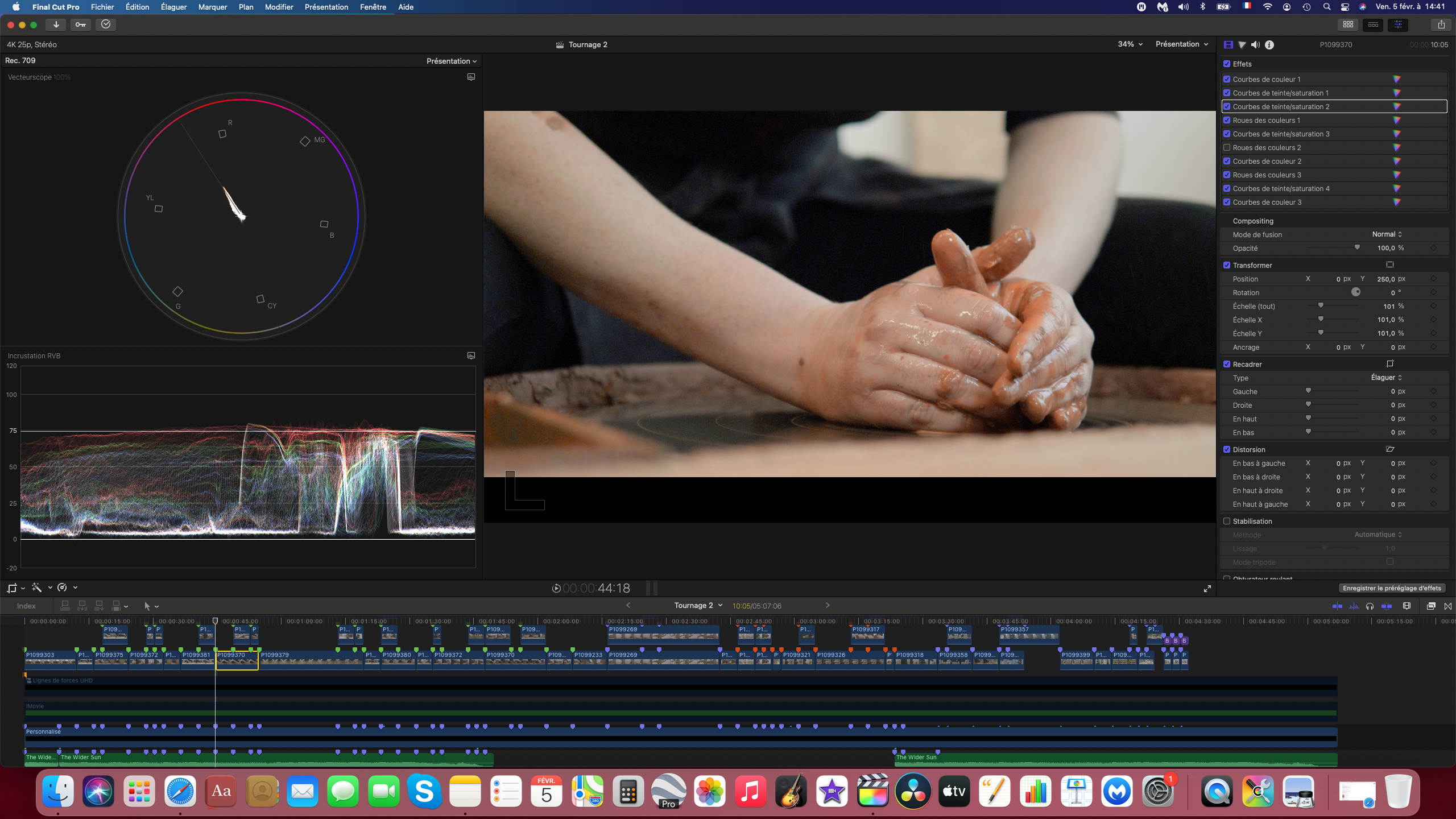Disable Roues des couleurs 3 effect
Image resolution: width=1456 pixels, height=819 pixels.
1227,175
